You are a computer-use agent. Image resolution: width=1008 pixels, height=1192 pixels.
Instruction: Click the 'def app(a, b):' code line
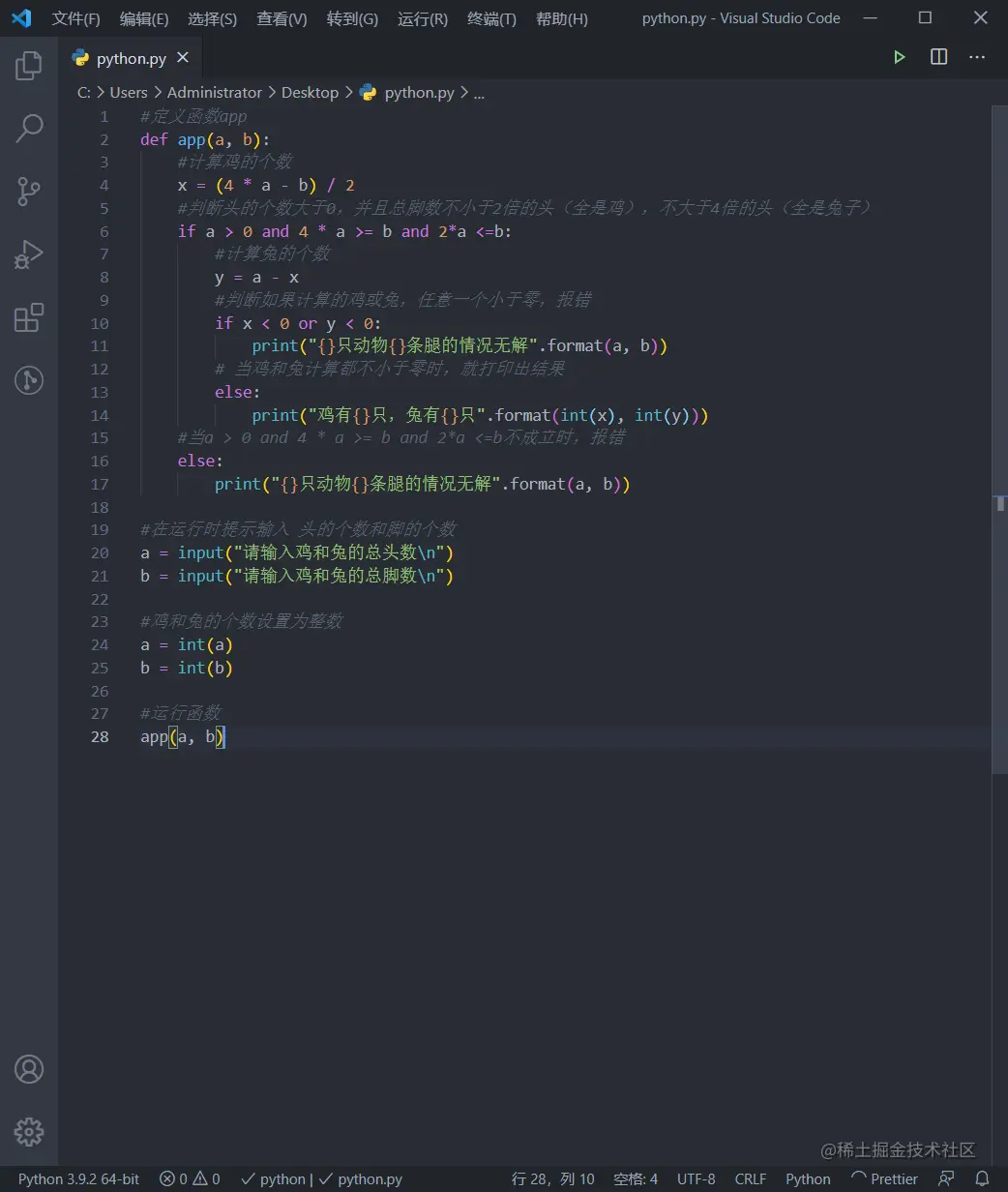tap(205, 139)
